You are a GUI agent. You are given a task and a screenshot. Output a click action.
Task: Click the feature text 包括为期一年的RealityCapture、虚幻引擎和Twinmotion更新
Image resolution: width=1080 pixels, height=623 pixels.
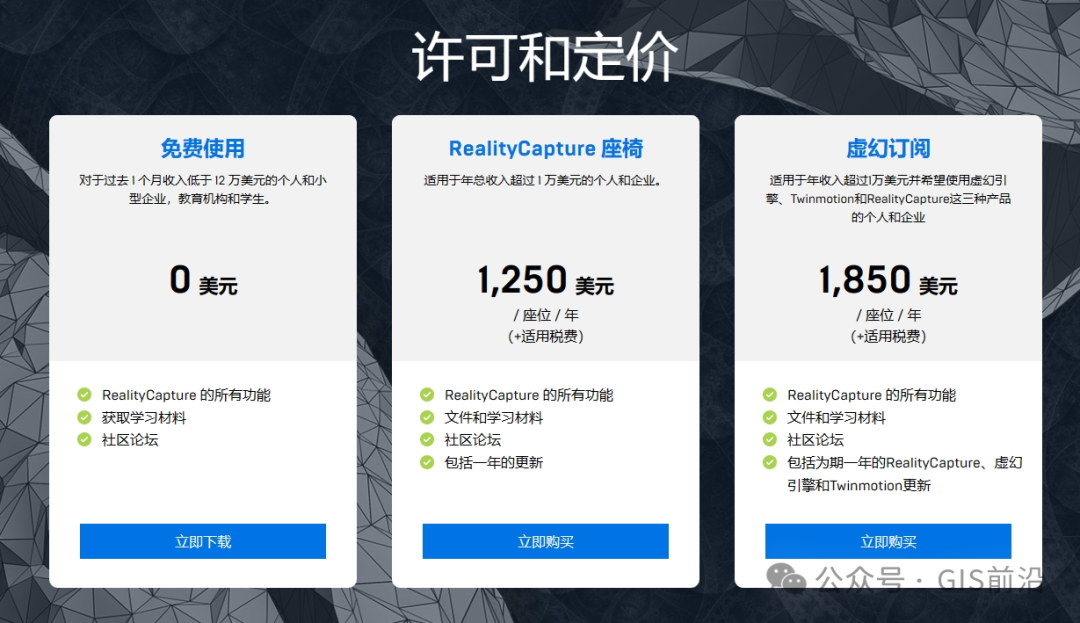coord(904,474)
